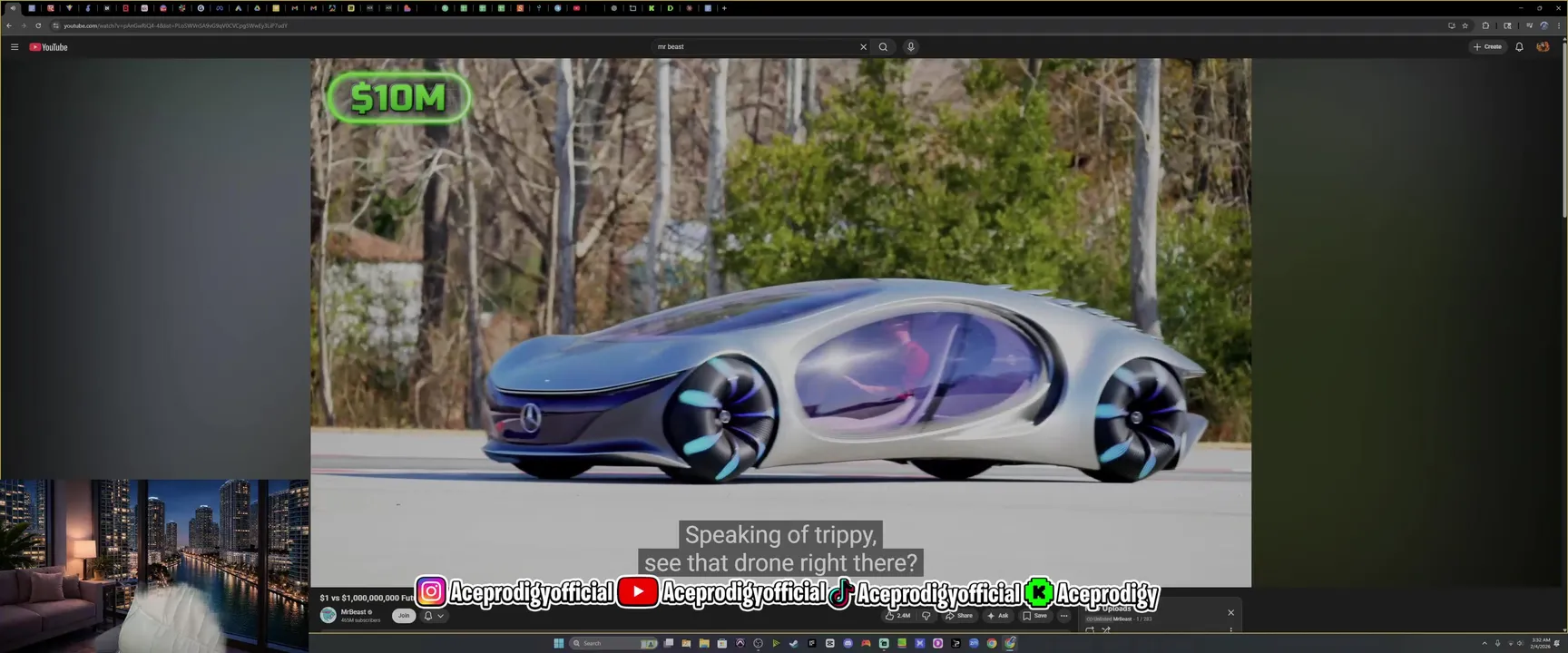1568x653 pixels.
Task: Open the Windows notification center icon
Action: tap(1557, 643)
